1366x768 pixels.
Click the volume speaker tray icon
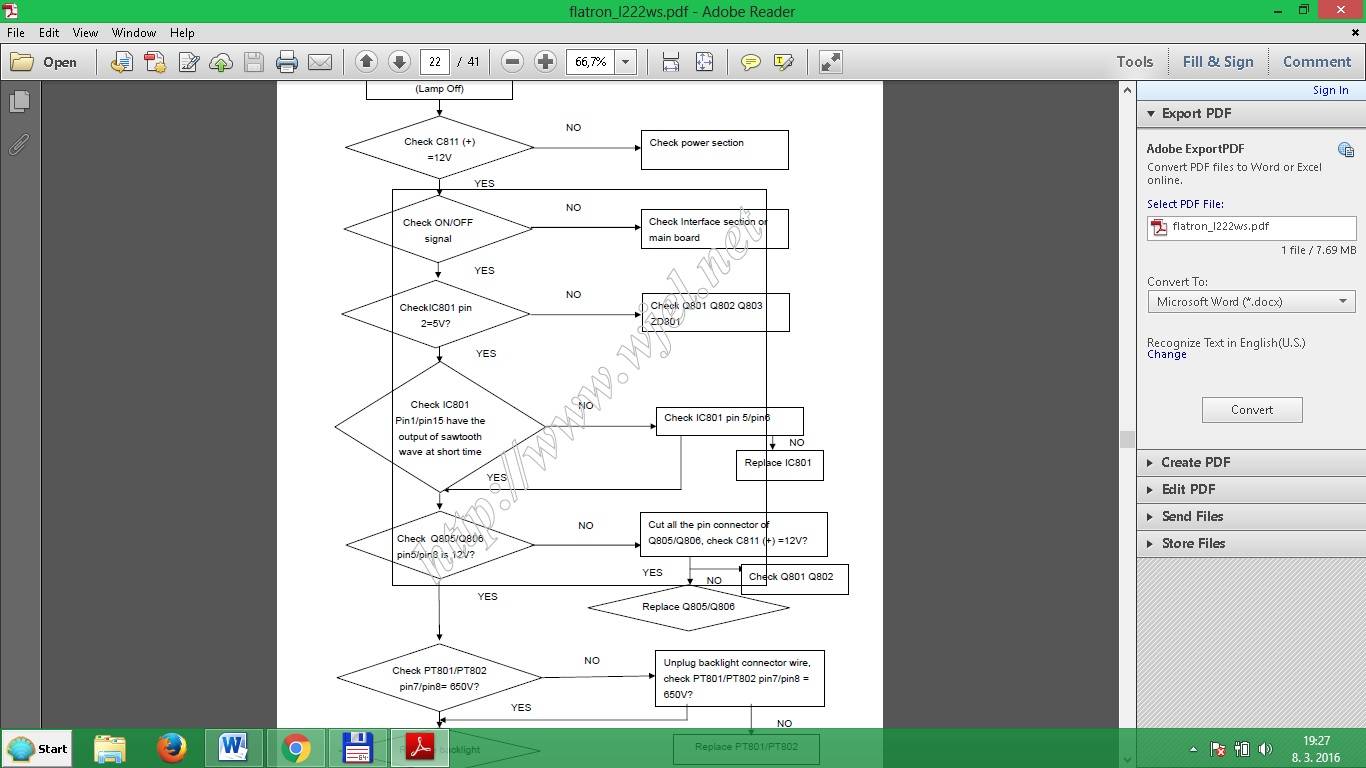tap(1265, 748)
